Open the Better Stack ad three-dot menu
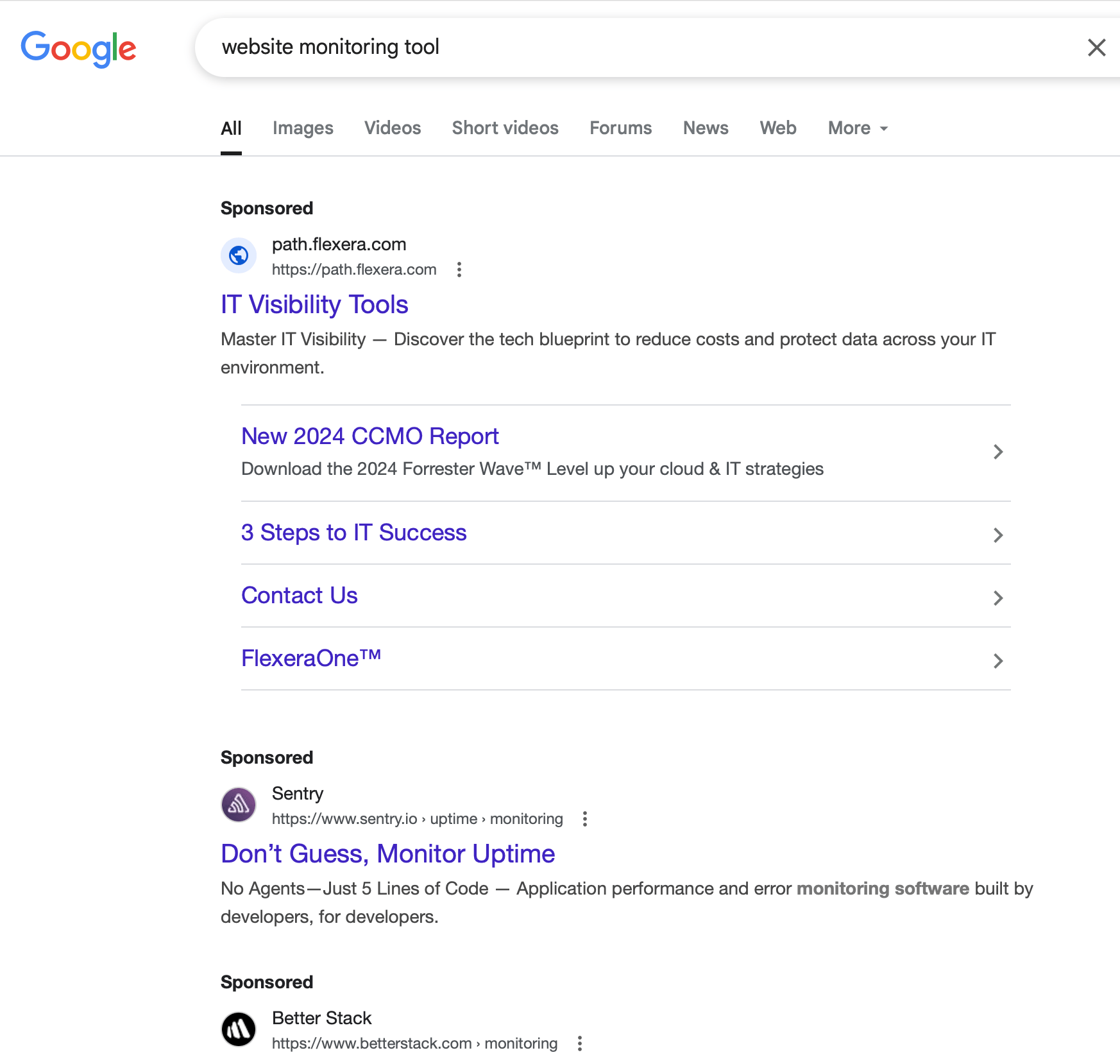The image size is (1120, 1064). 579,1043
